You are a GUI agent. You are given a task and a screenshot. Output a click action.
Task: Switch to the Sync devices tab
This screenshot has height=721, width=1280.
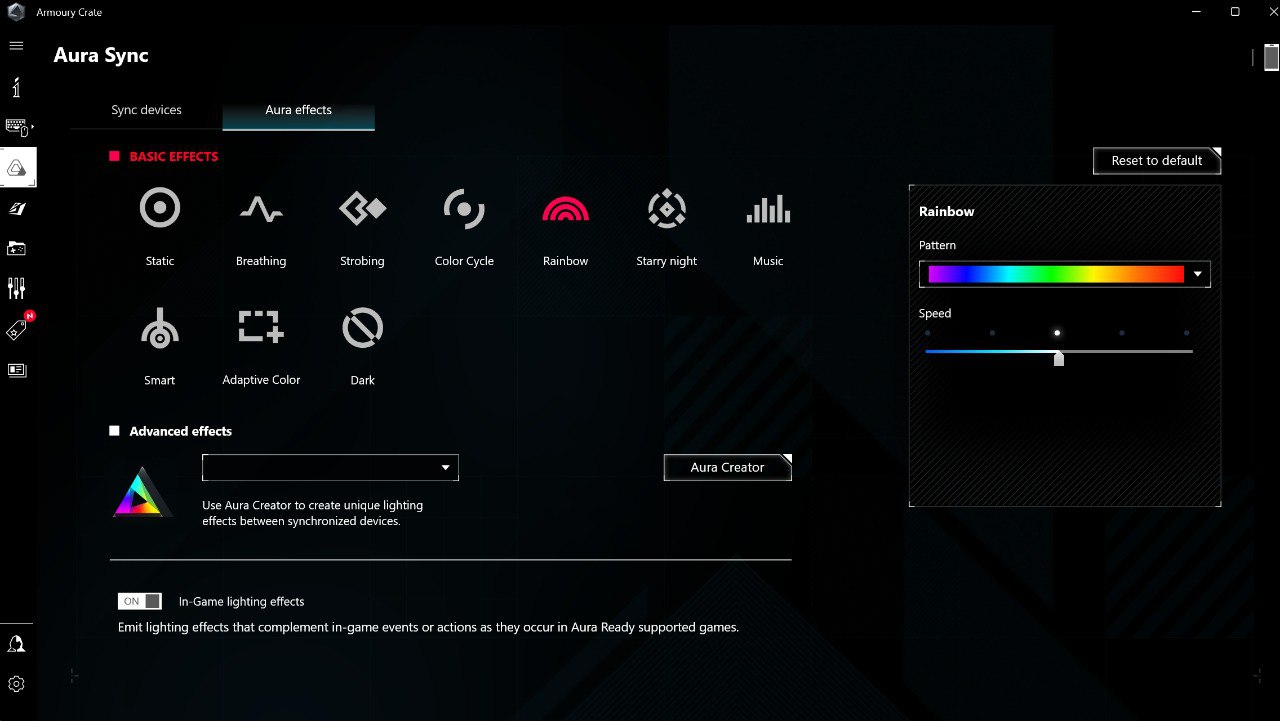pos(146,110)
